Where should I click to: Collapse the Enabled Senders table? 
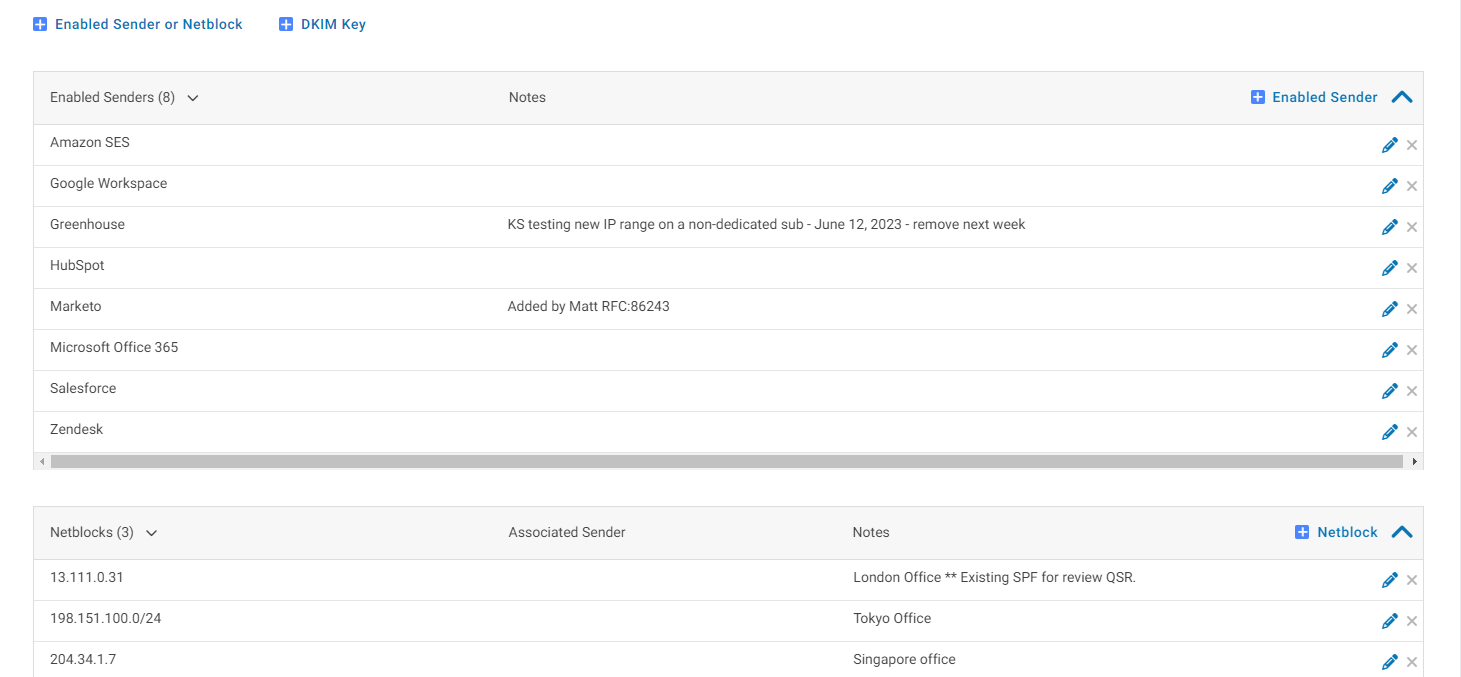tap(1402, 97)
